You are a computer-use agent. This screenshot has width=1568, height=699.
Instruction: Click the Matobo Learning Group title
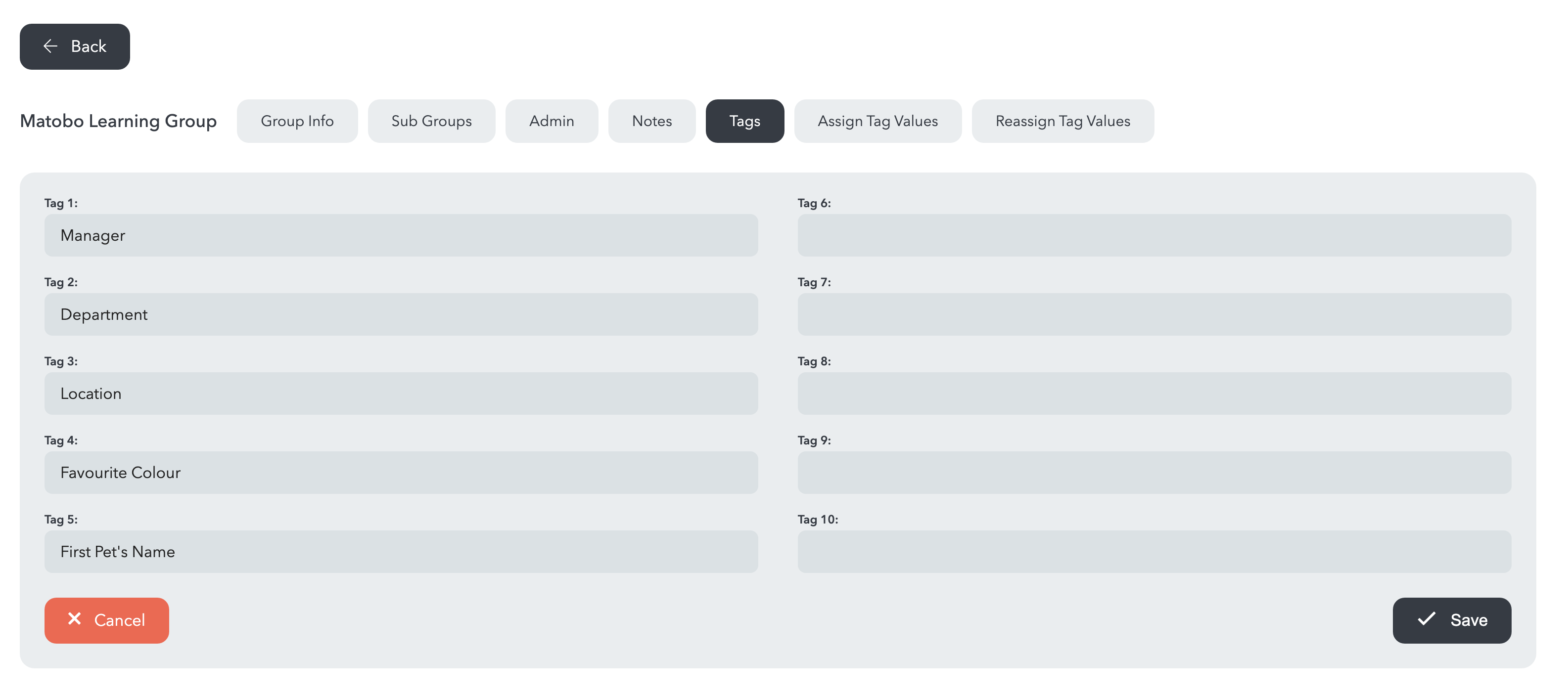(118, 121)
